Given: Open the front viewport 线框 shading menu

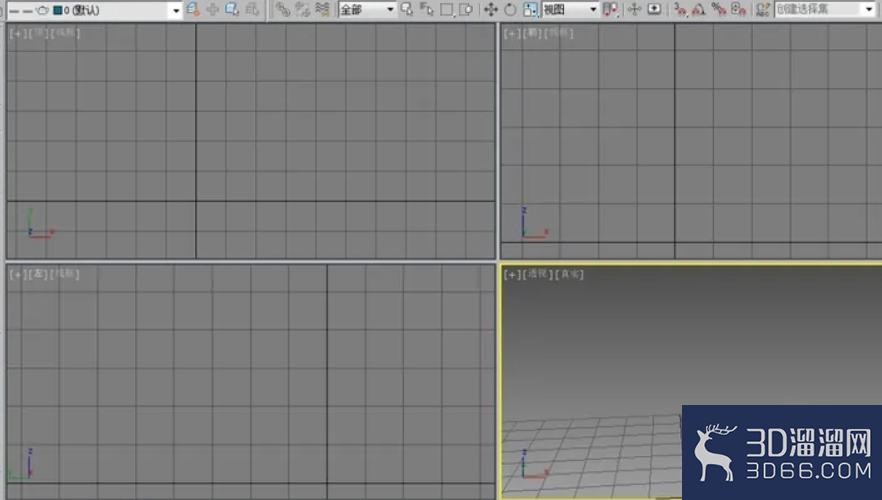Looking at the screenshot, I should click(x=559, y=33).
